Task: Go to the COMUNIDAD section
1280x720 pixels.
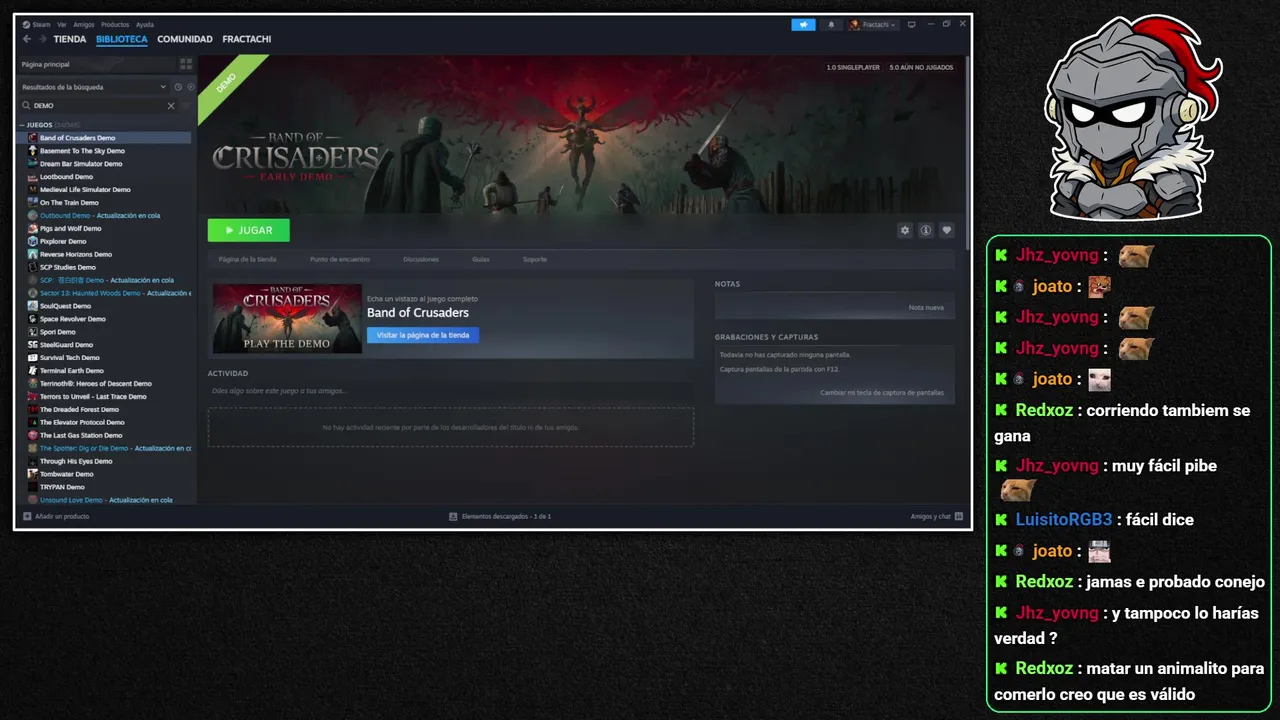Action: (185, 39)
